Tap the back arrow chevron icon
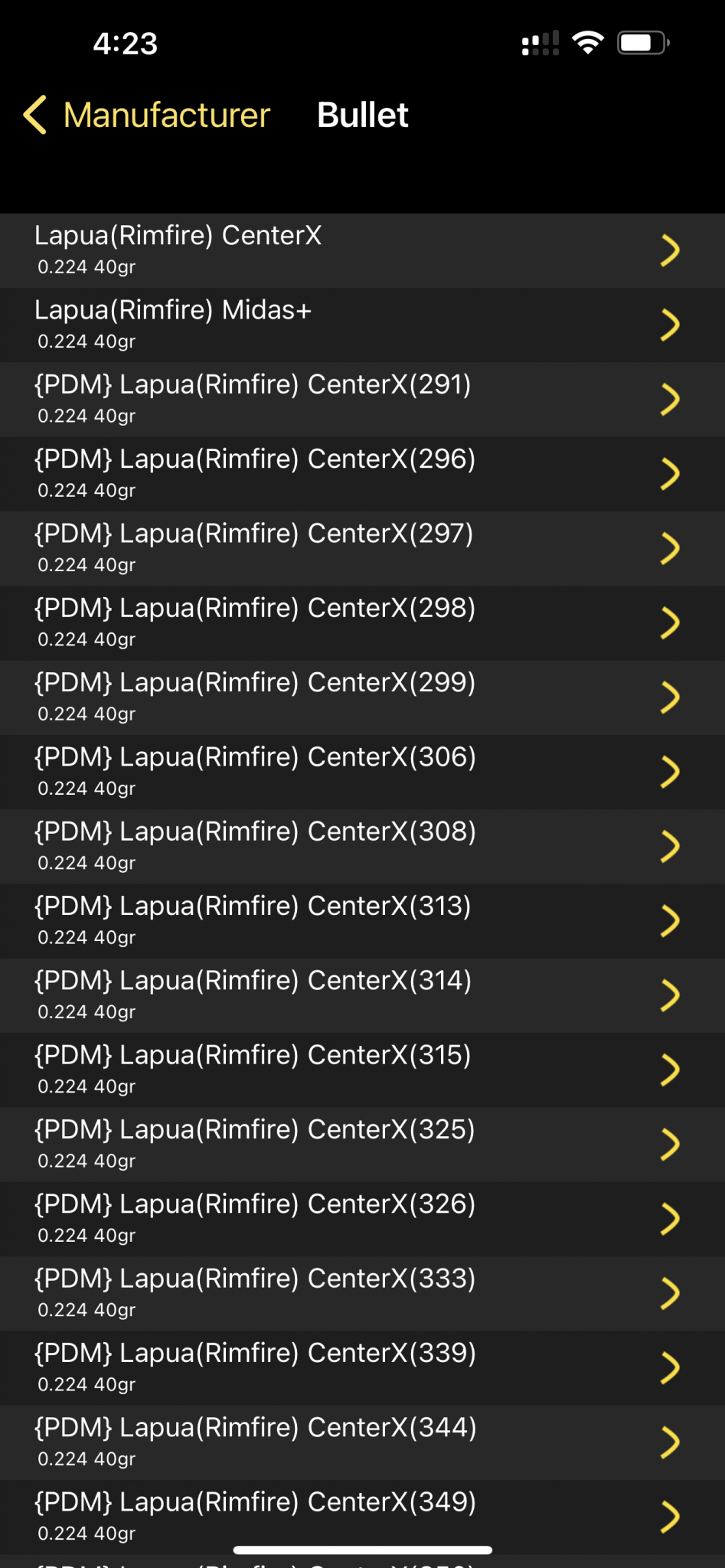Image resolution: width=725 pixels, height=1568 pixels. [35, 116]
